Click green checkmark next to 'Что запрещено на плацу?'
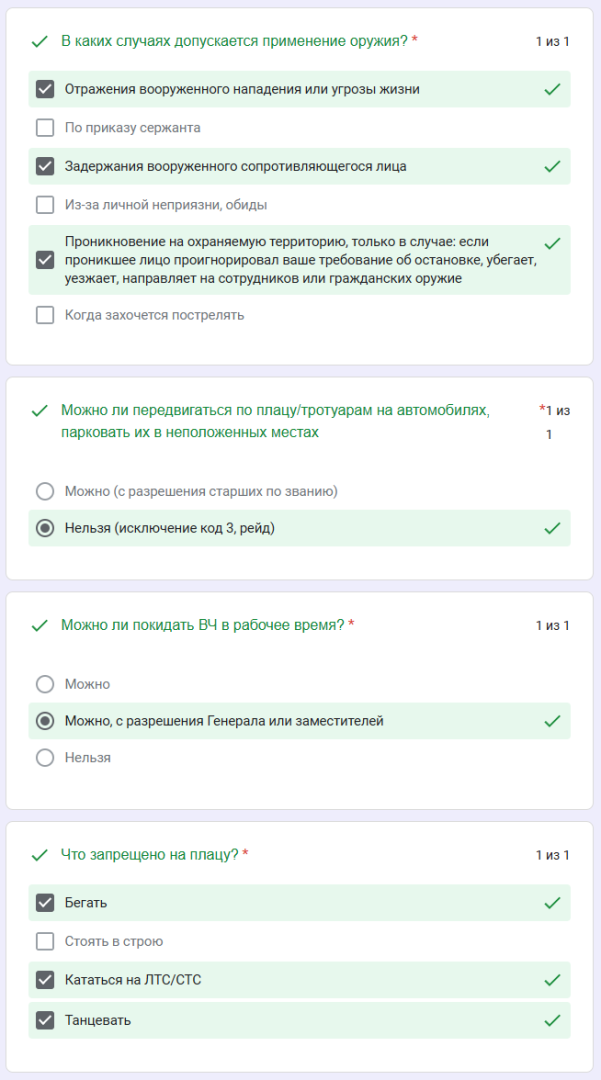Screen dimensions: 601x1080 click(40, 855)
